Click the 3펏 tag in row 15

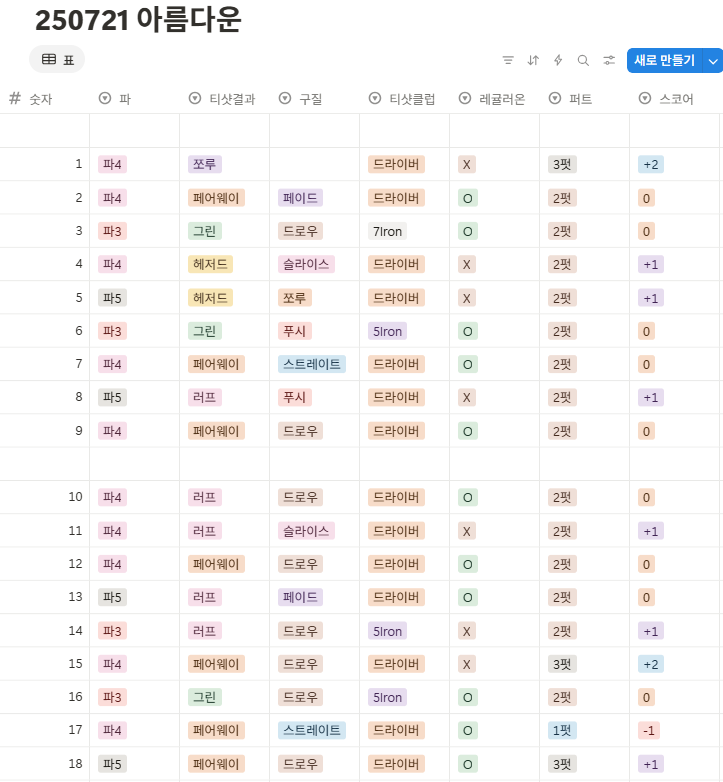[x=562, y=663]
